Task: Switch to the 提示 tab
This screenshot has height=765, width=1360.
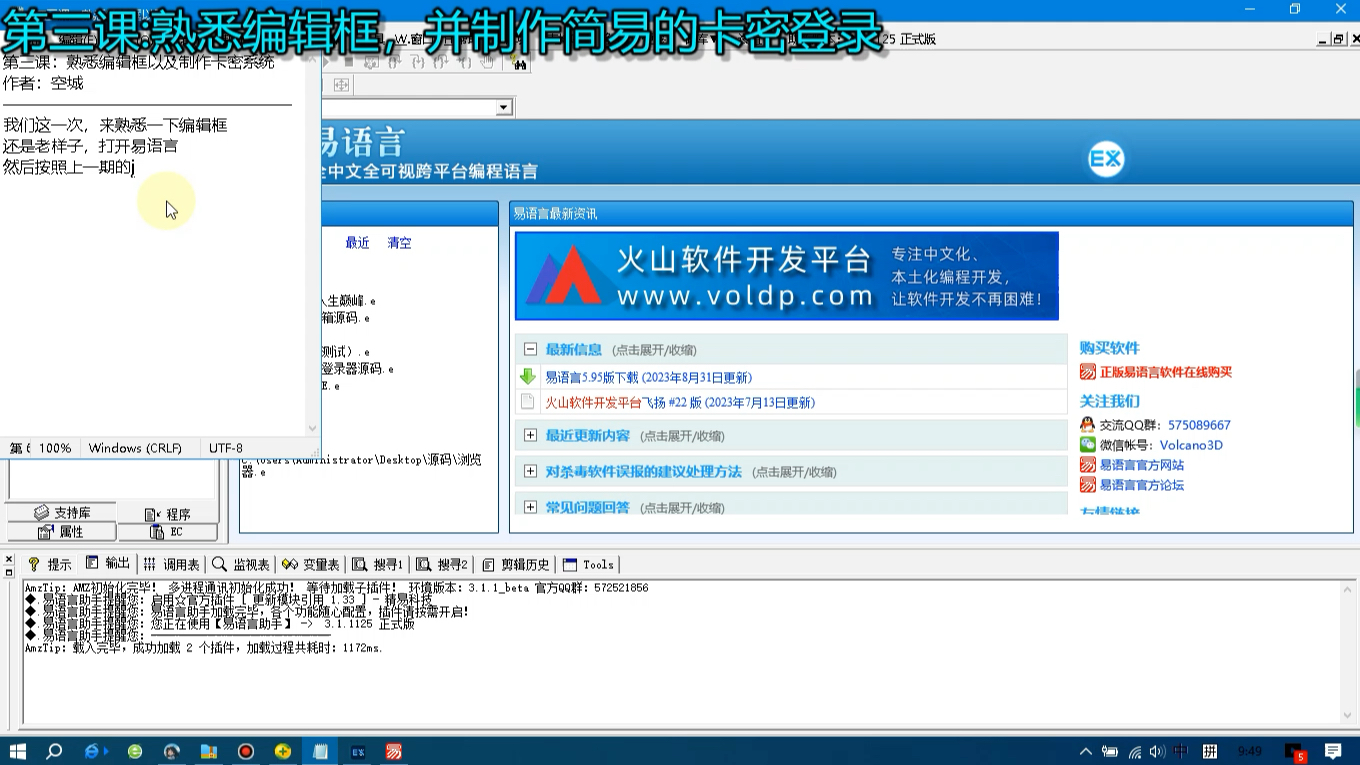Action: 50,564
